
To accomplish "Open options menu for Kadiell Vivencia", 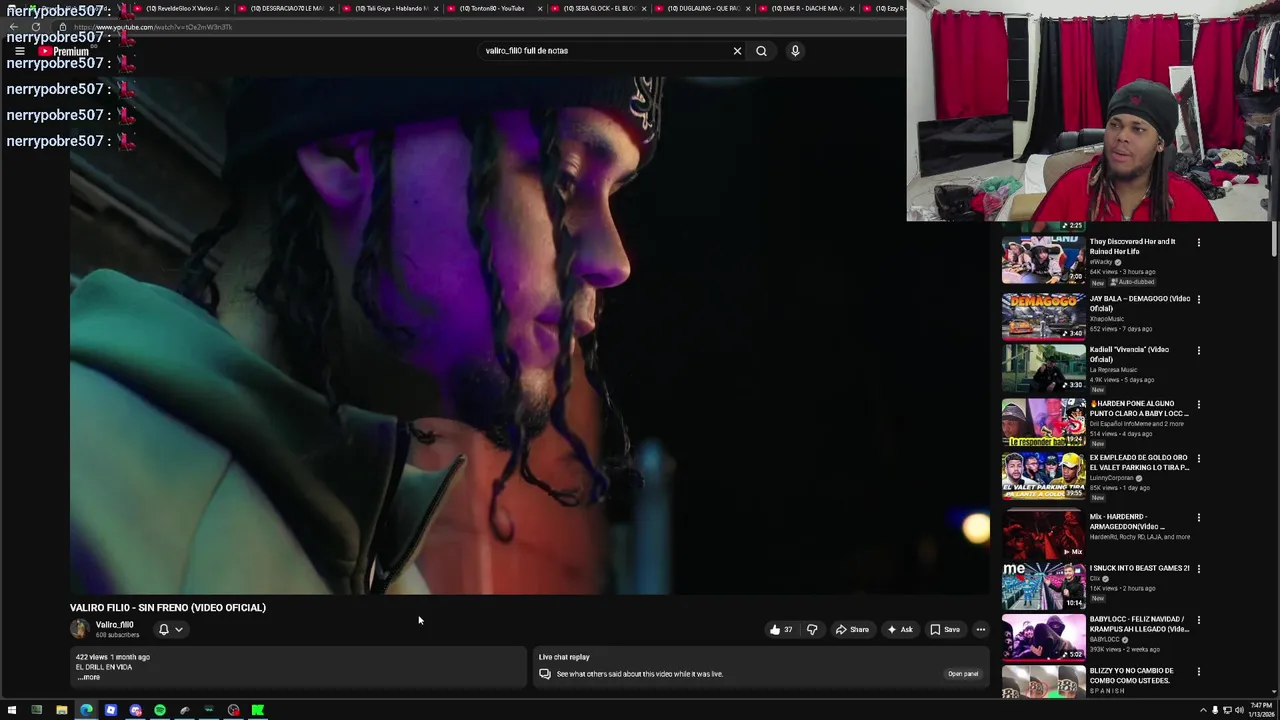I will click(x=1199, y=350).
